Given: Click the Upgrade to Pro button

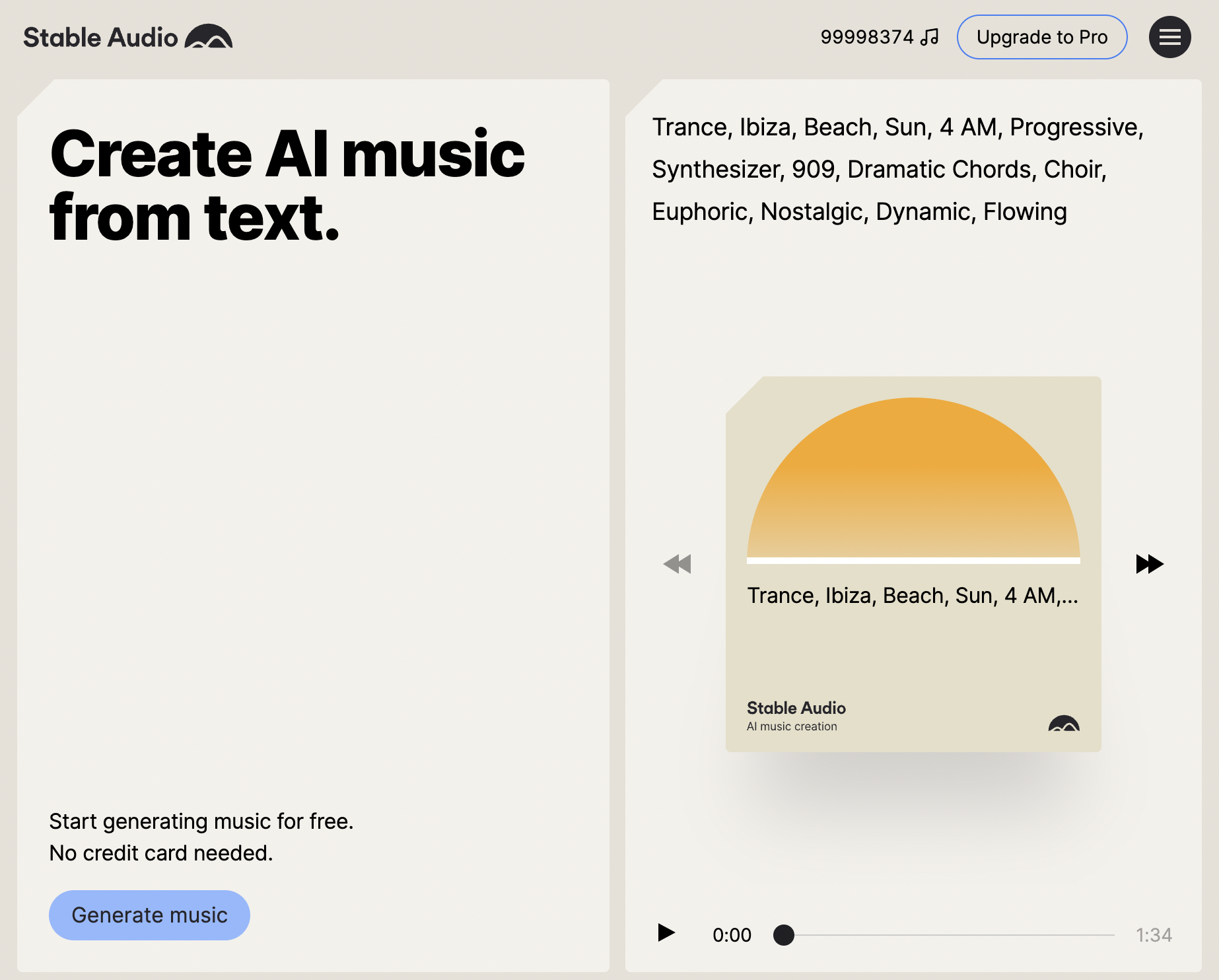Looking at the screenshot, I should [x=1042, y=37].
